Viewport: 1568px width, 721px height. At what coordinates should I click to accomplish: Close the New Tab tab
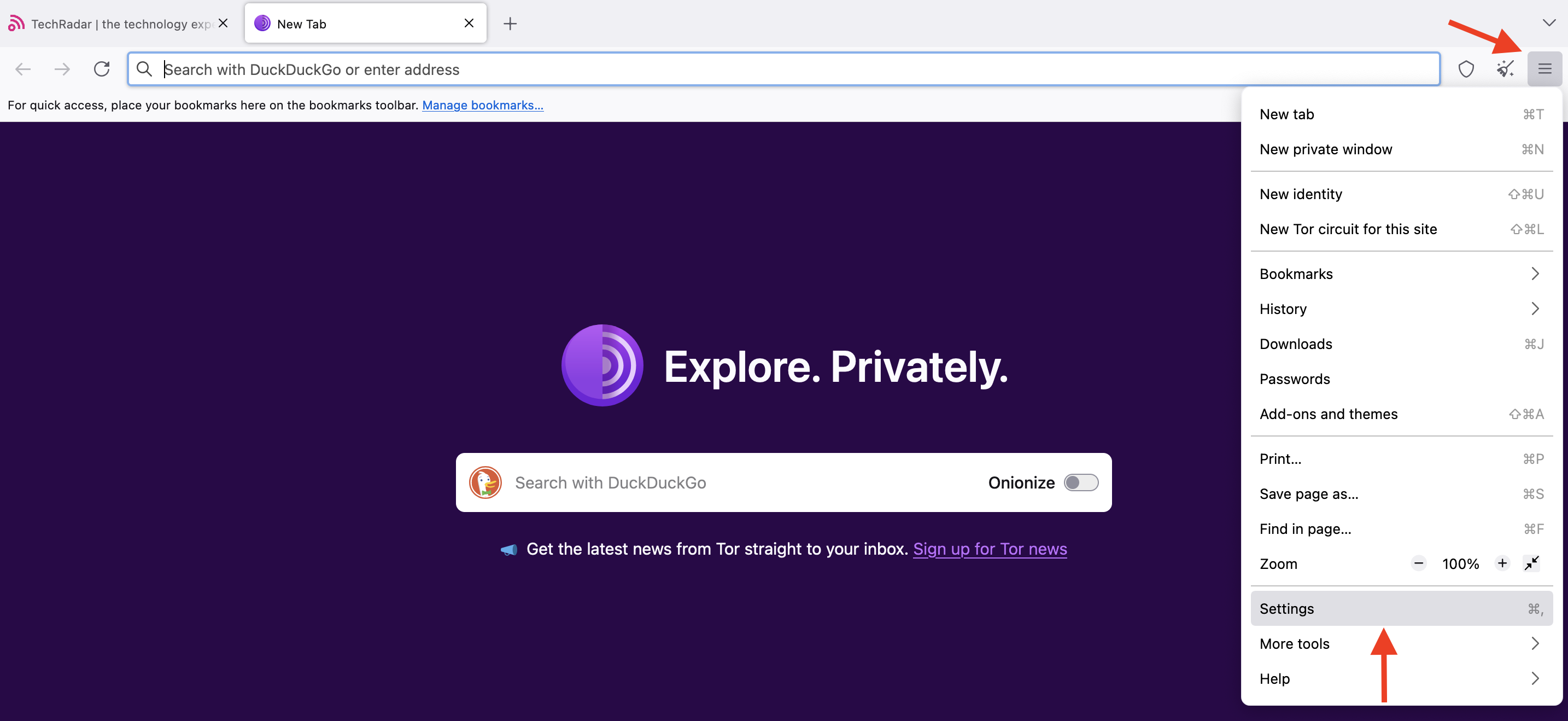pyautogui.click(x=469, y=23)
